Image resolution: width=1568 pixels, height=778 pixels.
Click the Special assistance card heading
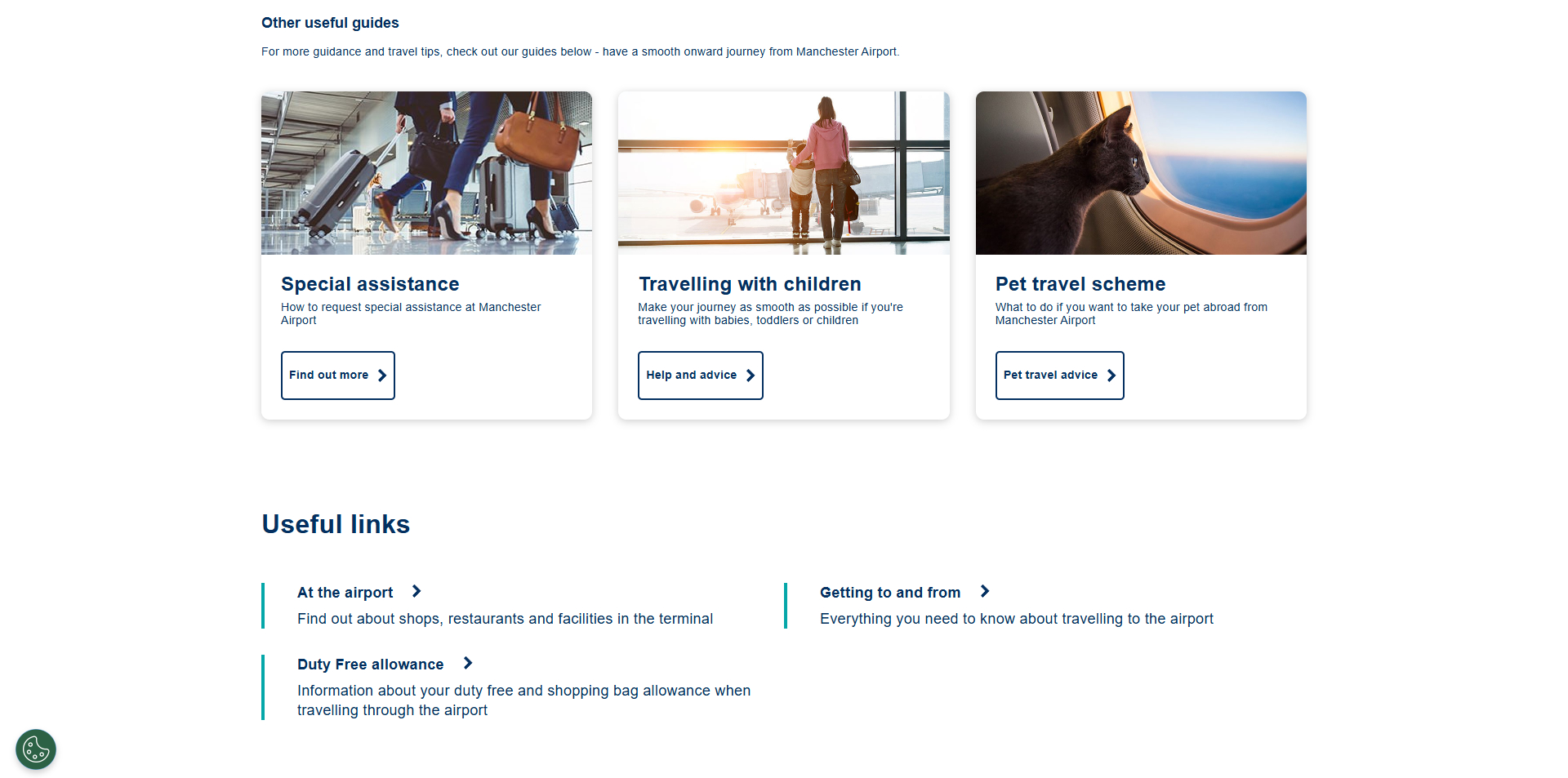pyautogui.click(x=369, y=284)
